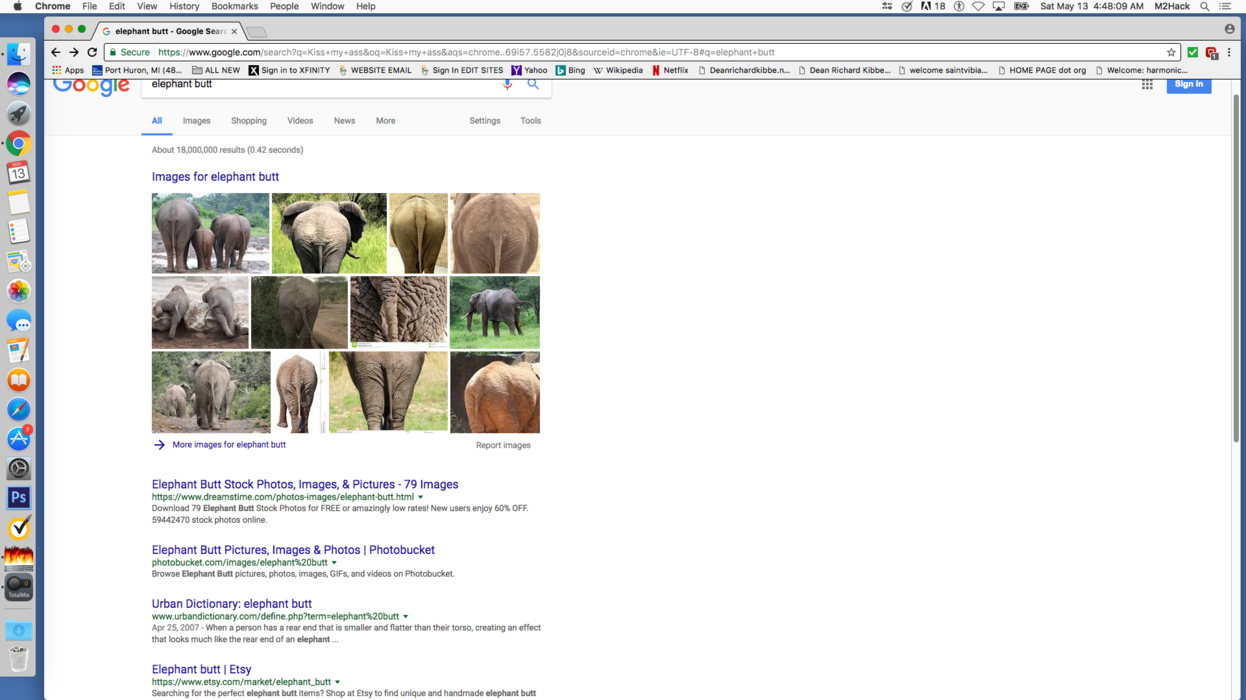Screen dimensions: 1246x700
Task: Switch to the News search tab
Action: [344, 121]
